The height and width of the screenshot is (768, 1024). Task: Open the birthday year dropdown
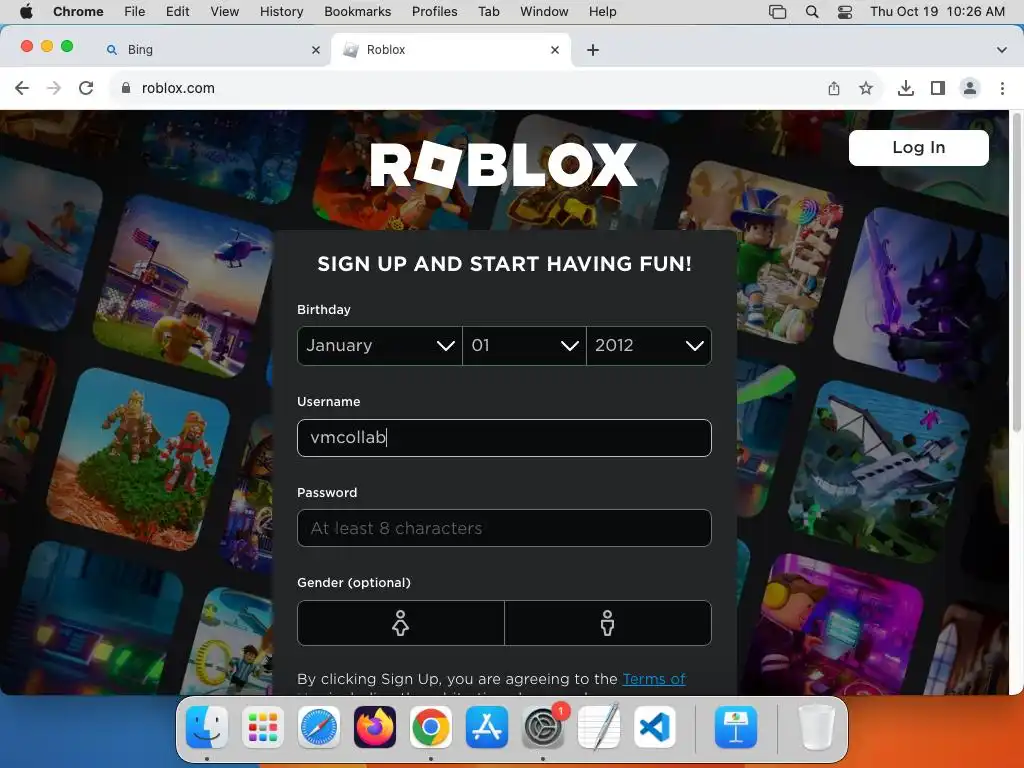pos(648,345)
